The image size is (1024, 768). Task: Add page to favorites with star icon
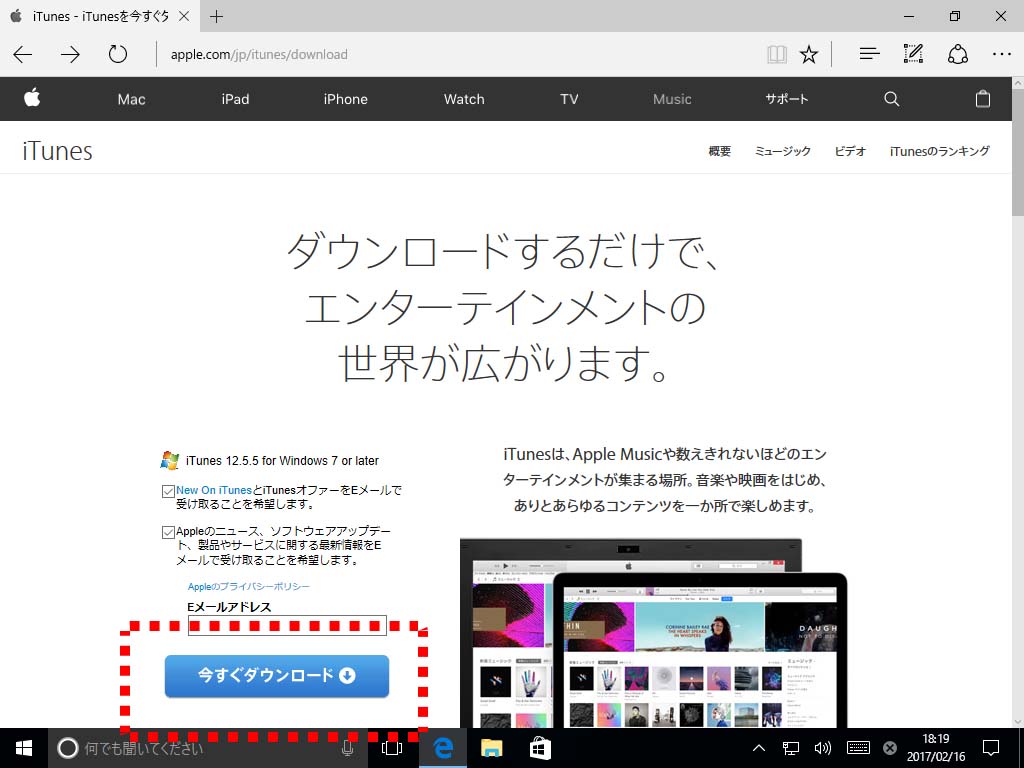tap(809, 55)
